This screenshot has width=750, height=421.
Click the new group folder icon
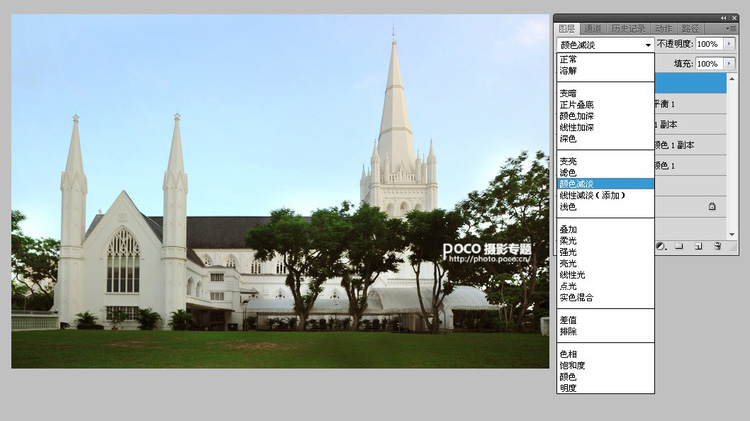point(679,246)
